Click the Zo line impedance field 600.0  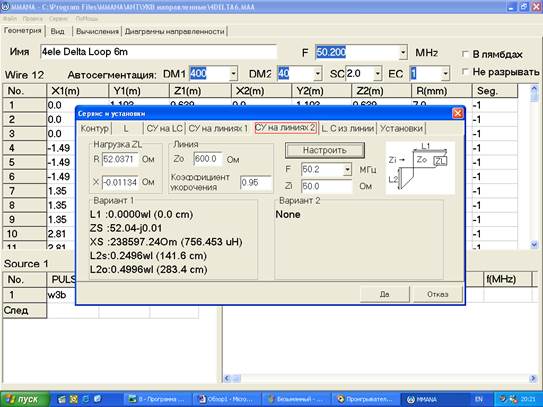coord(207,159)
